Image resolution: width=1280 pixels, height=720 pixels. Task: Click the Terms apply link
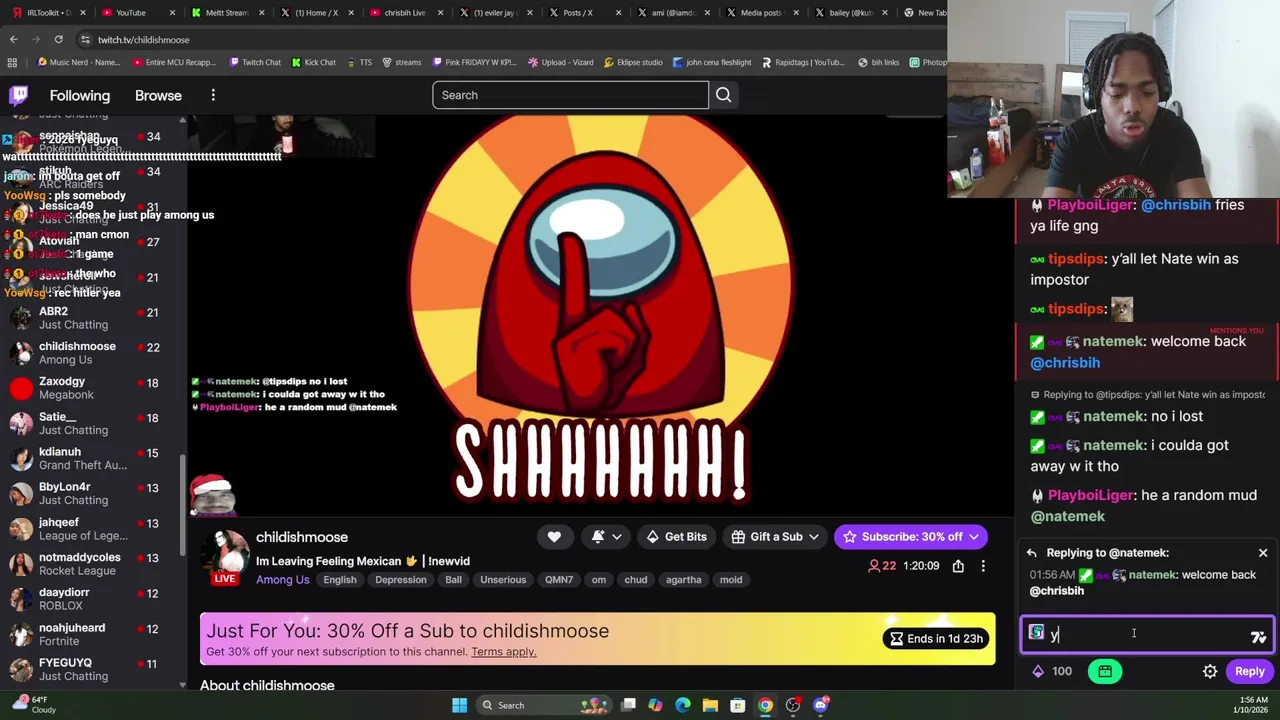pyautogui.click(x=504, y=652)
